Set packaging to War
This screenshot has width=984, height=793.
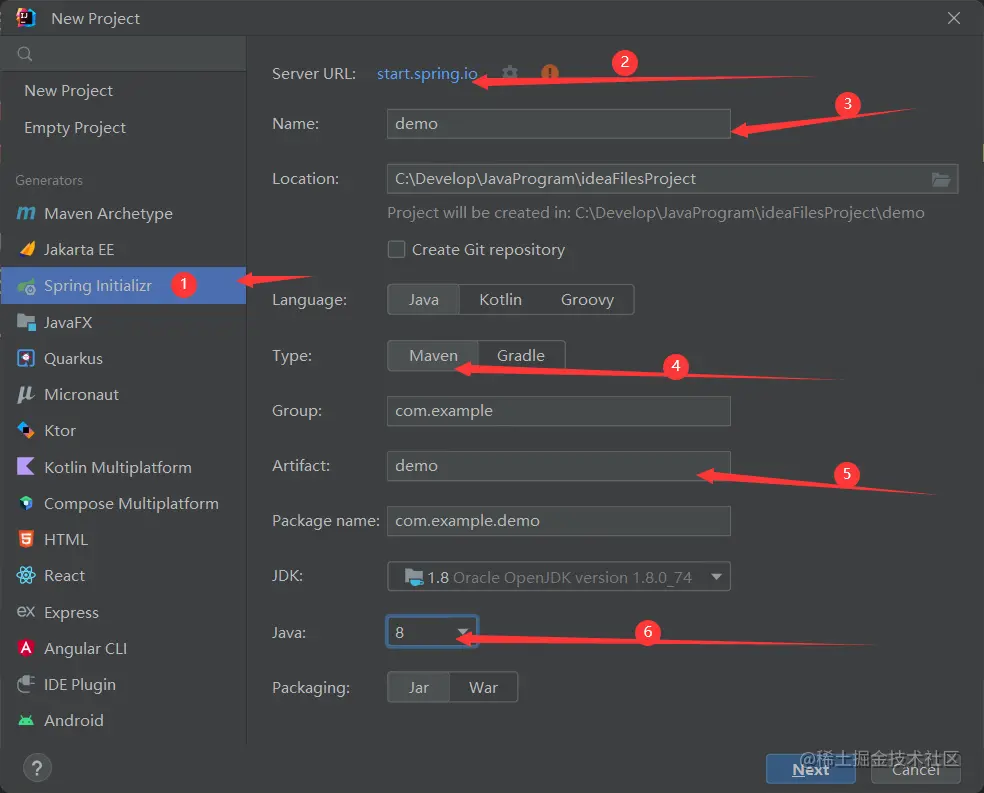pos(483,688)
